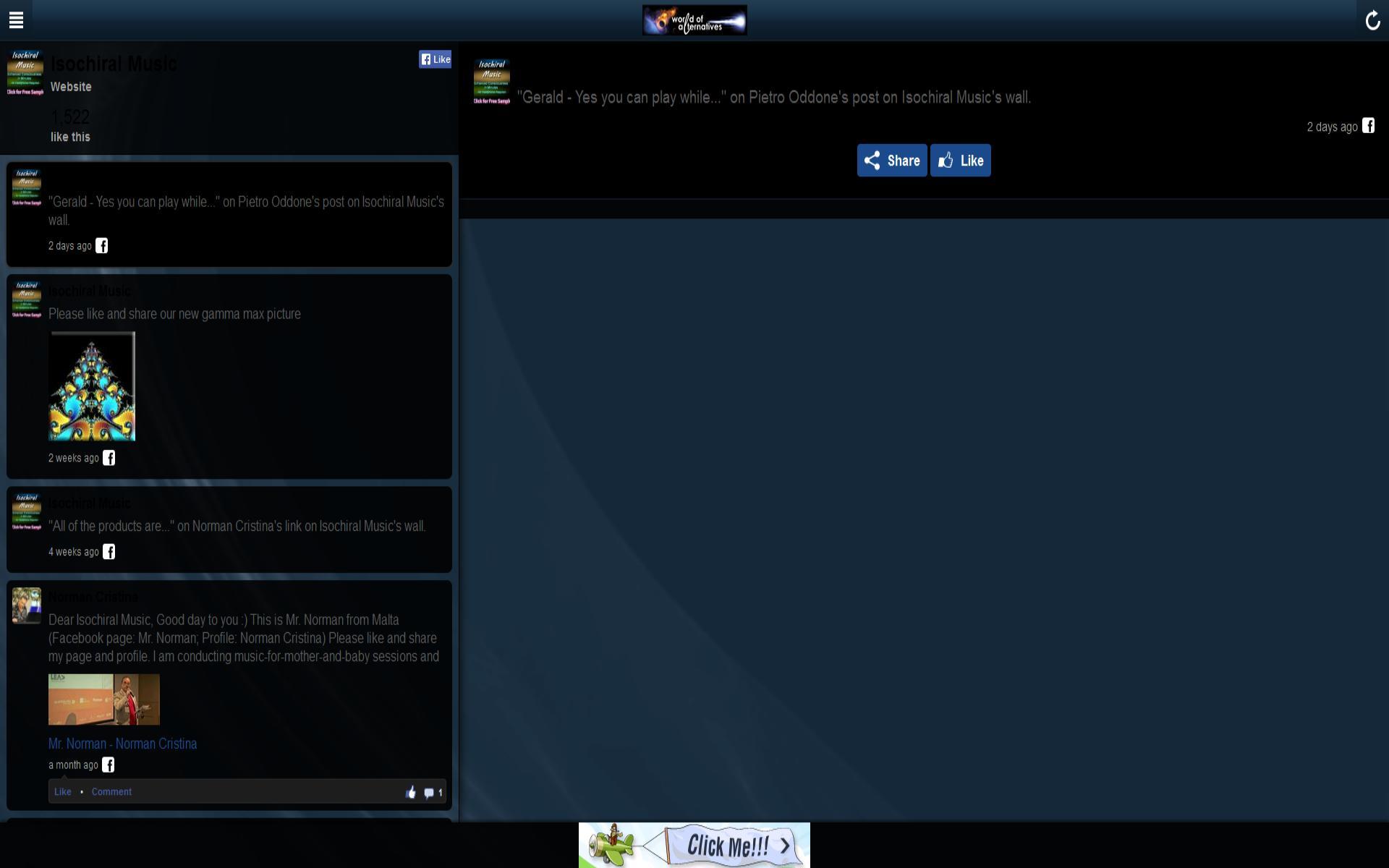Click the Facebook icon on the gamma max picture post
This screenshot has height=868, width=1389.
[x=109, y=457]
